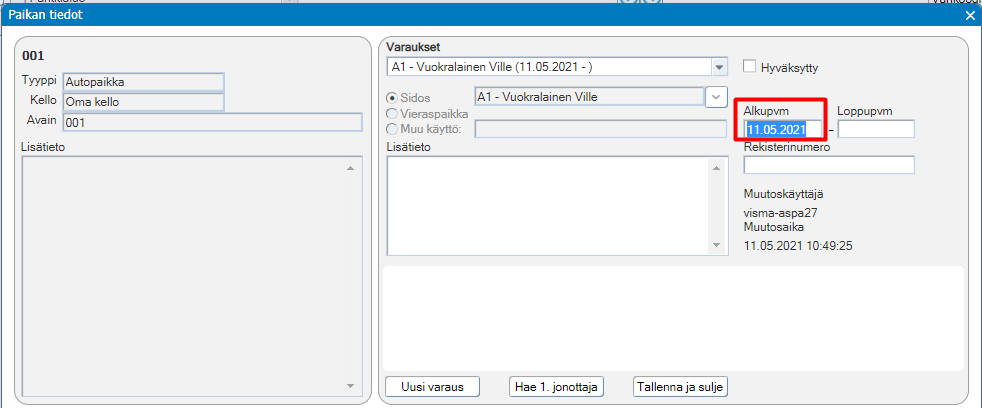Click Tallenna ja sulje button
Viewport: 982px width, 408px height.
[680, 387]
